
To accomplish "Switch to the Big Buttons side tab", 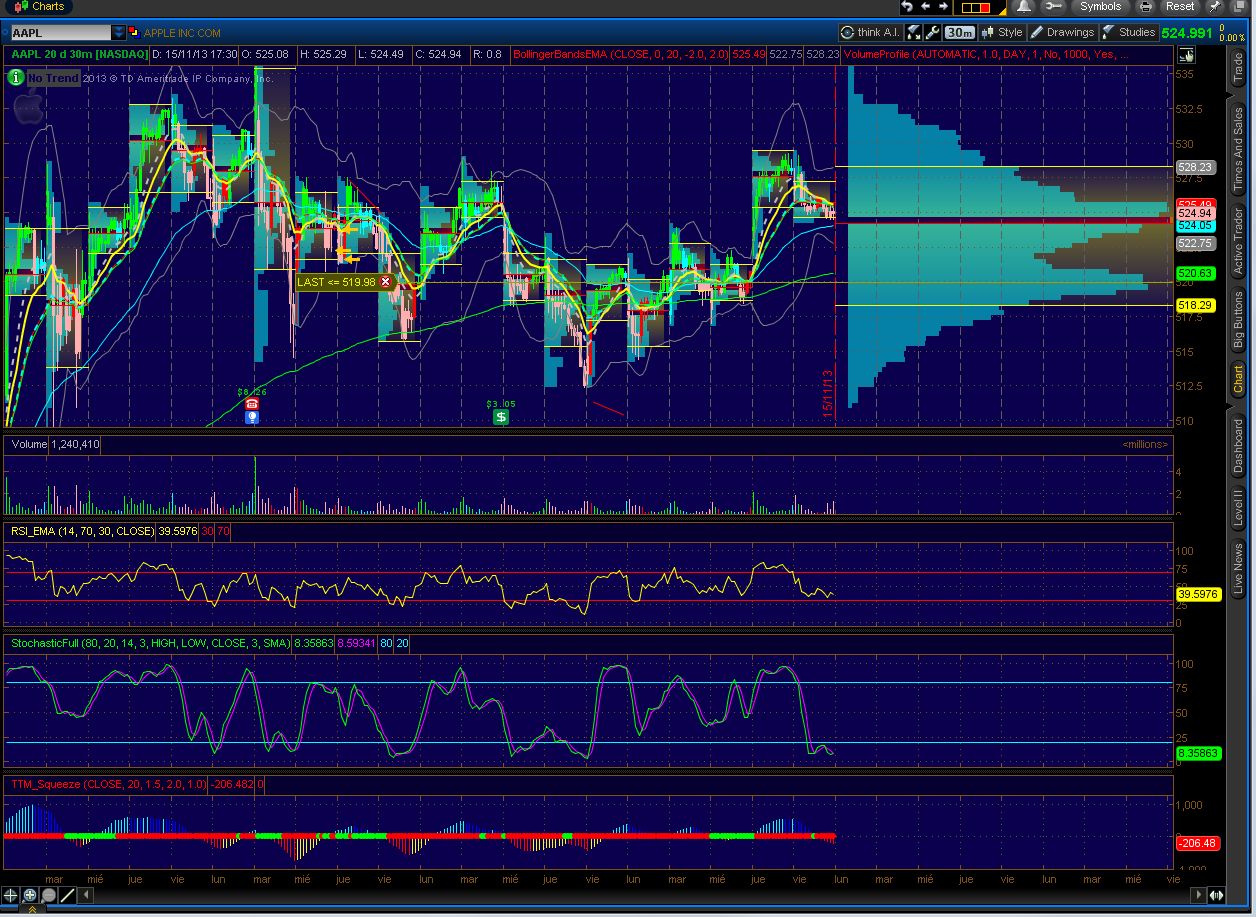I will [1237, 320].
